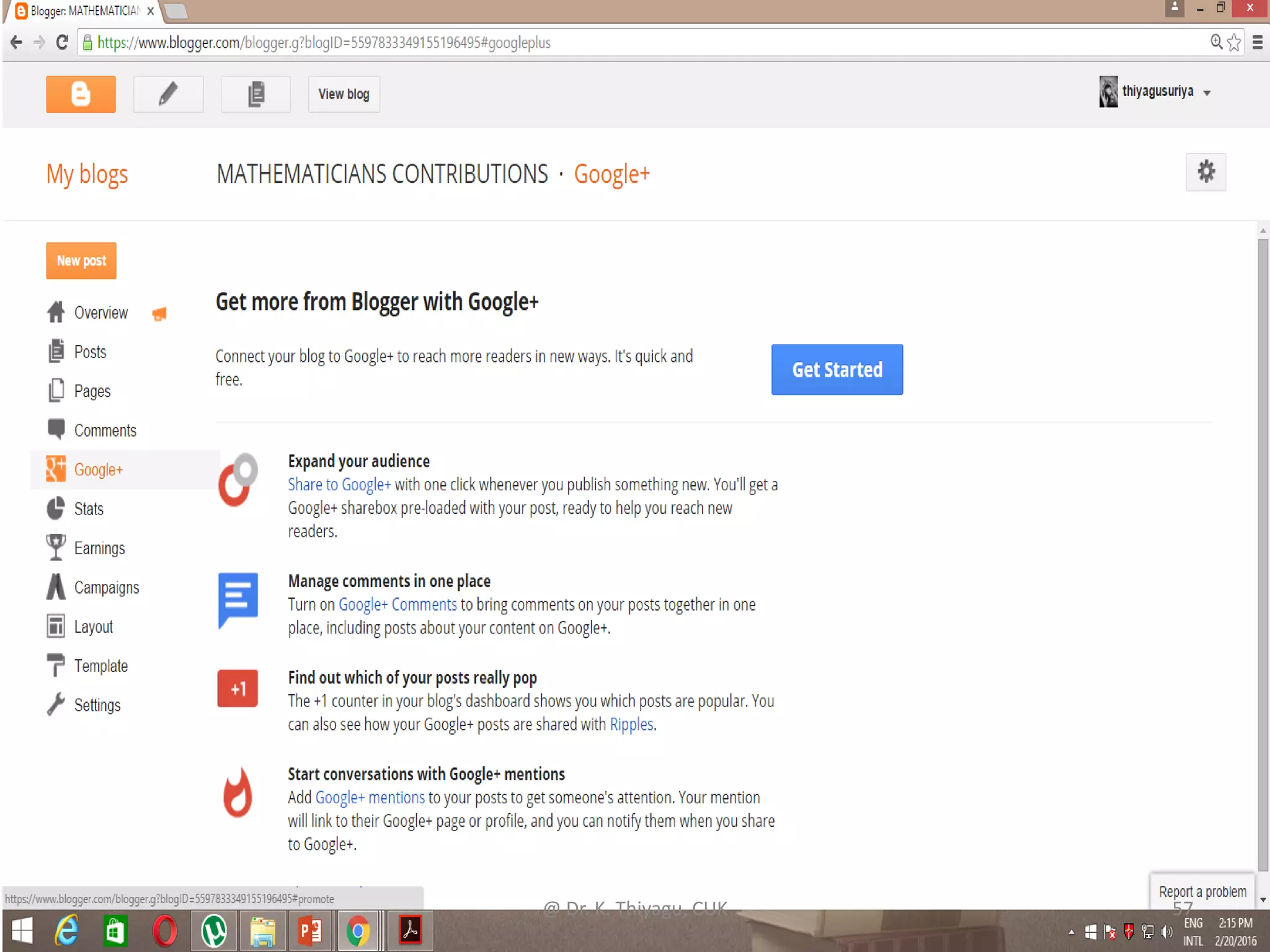This screenshot has height=952, width=1270.
Task: Click the blue Get Started button
Action: pyautogui.click(x=837, y=369)
